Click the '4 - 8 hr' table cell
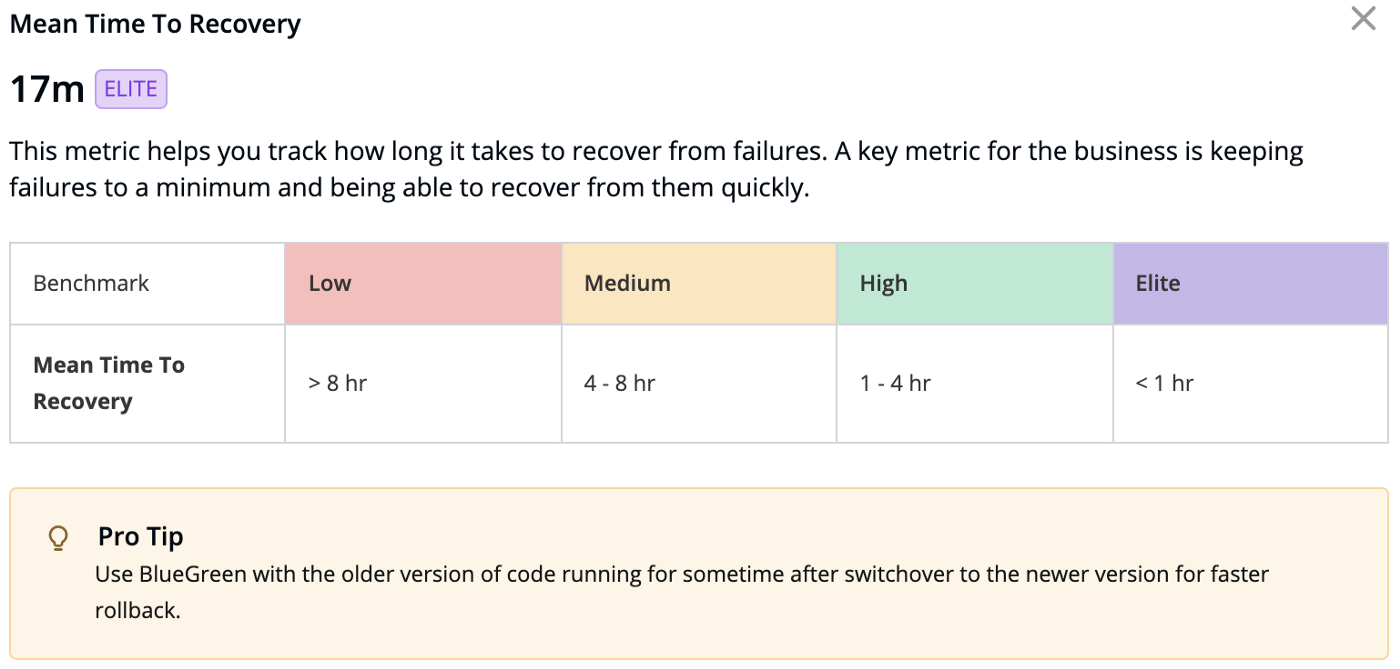 620,383
